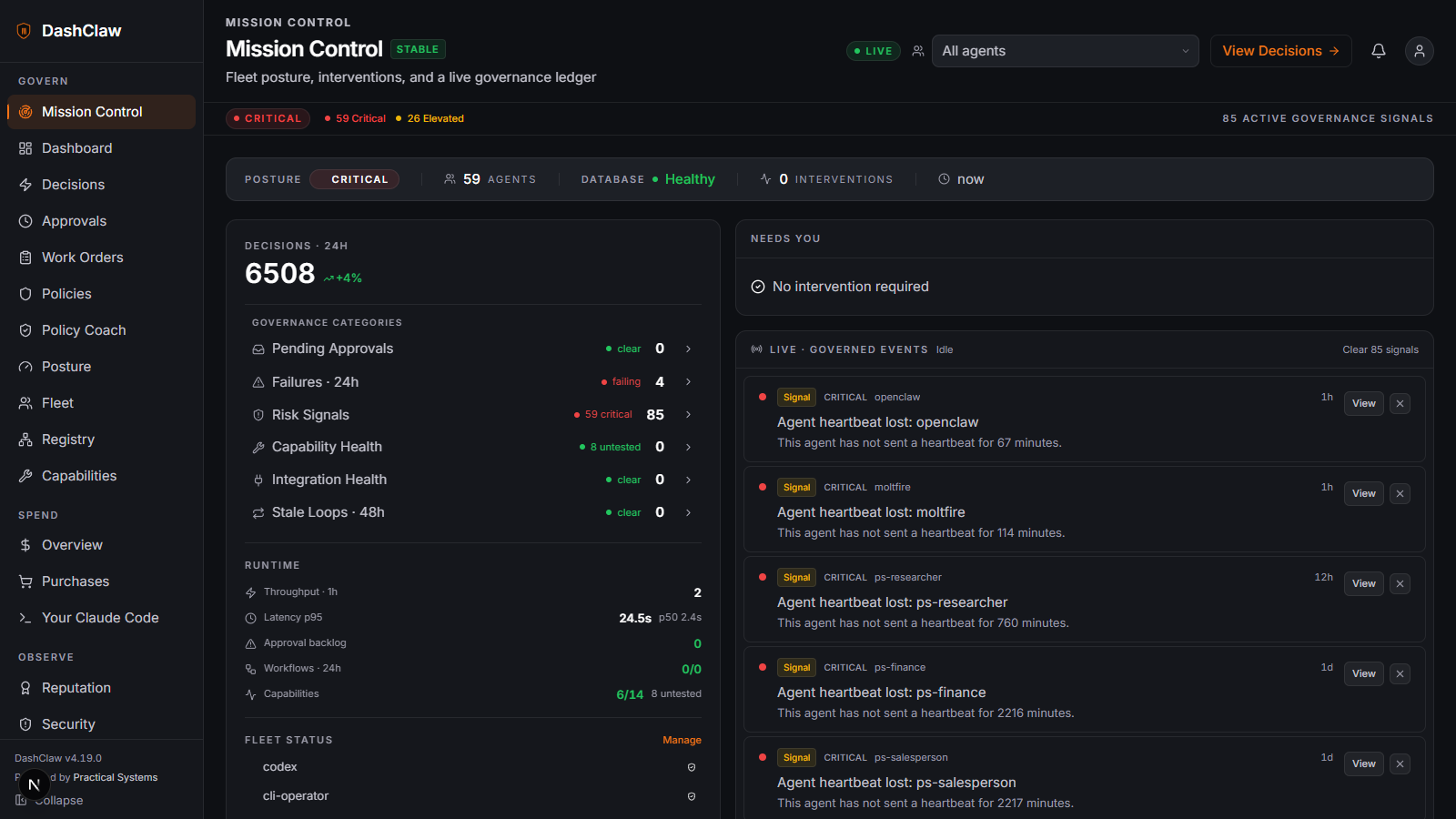The height and width of the screenshot is (819, 1456).
Task: Click the Manage fleet status link
Action: point(682,741)
